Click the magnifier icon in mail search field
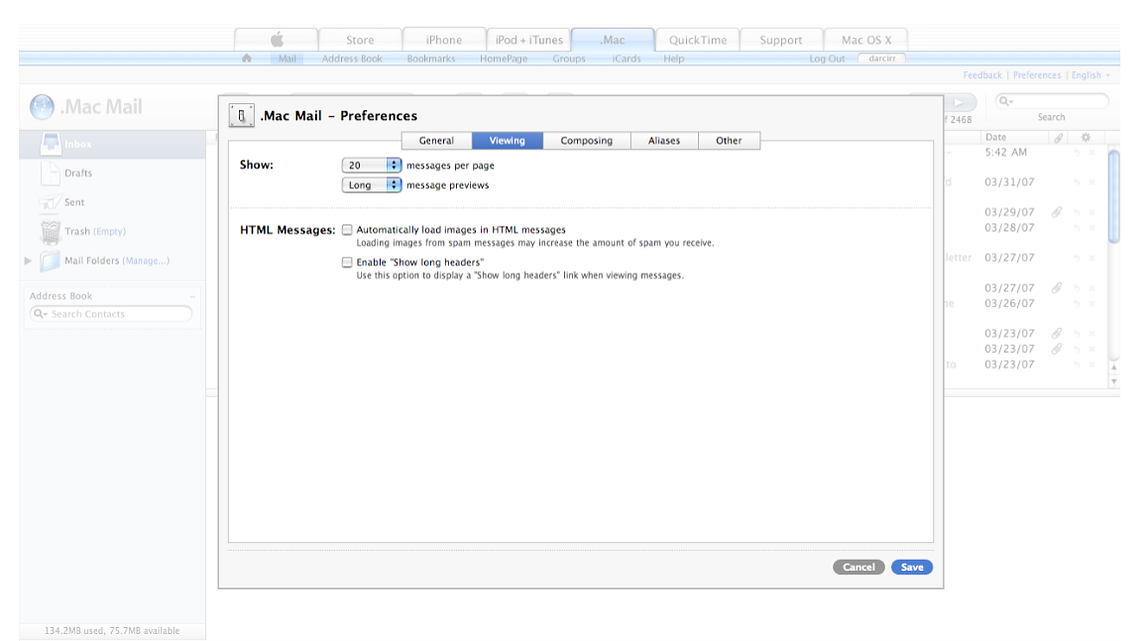Screen dimensions: 1139x641 1005,101
